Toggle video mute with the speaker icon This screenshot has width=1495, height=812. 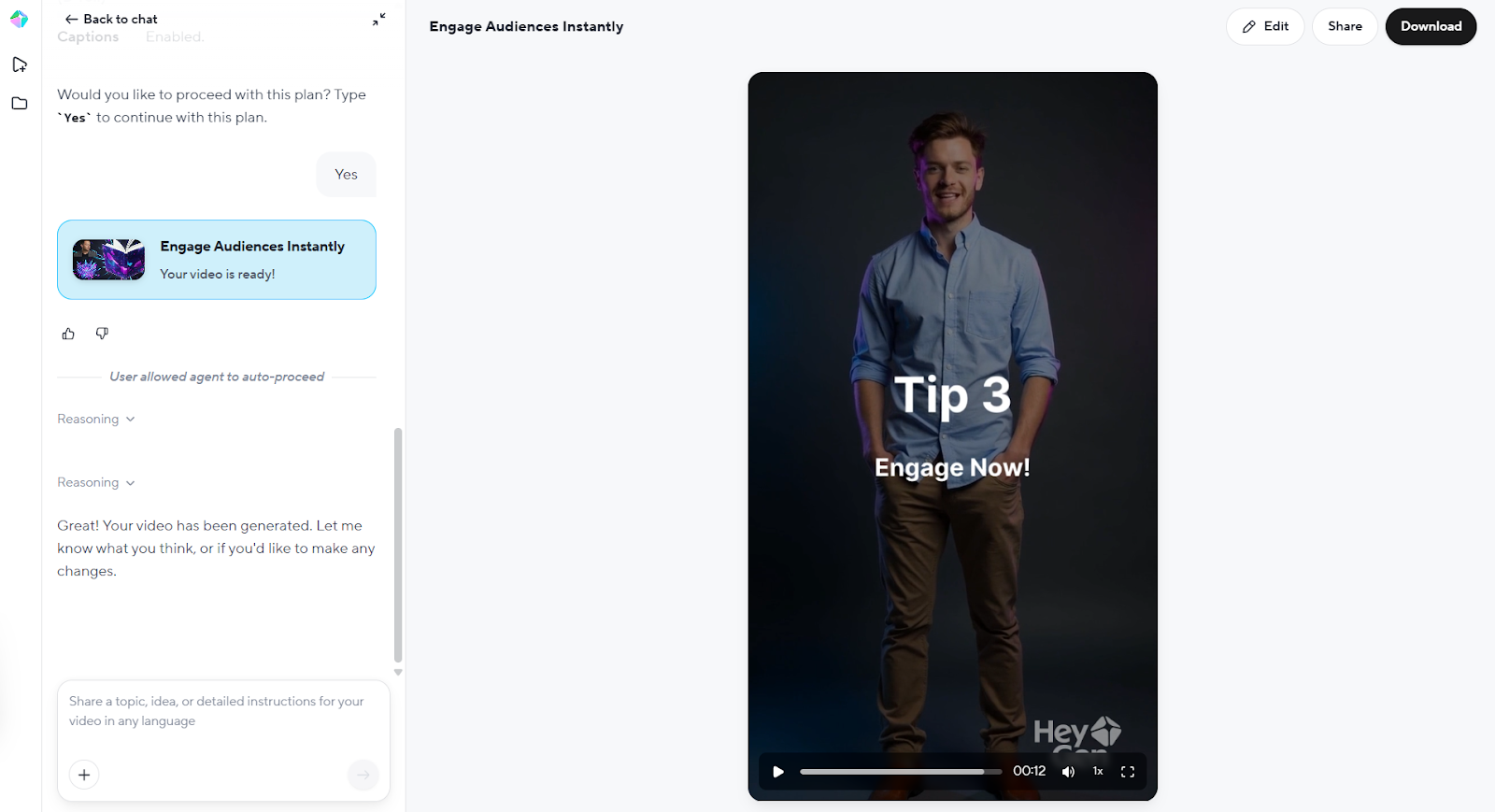tap(1068, 772)
